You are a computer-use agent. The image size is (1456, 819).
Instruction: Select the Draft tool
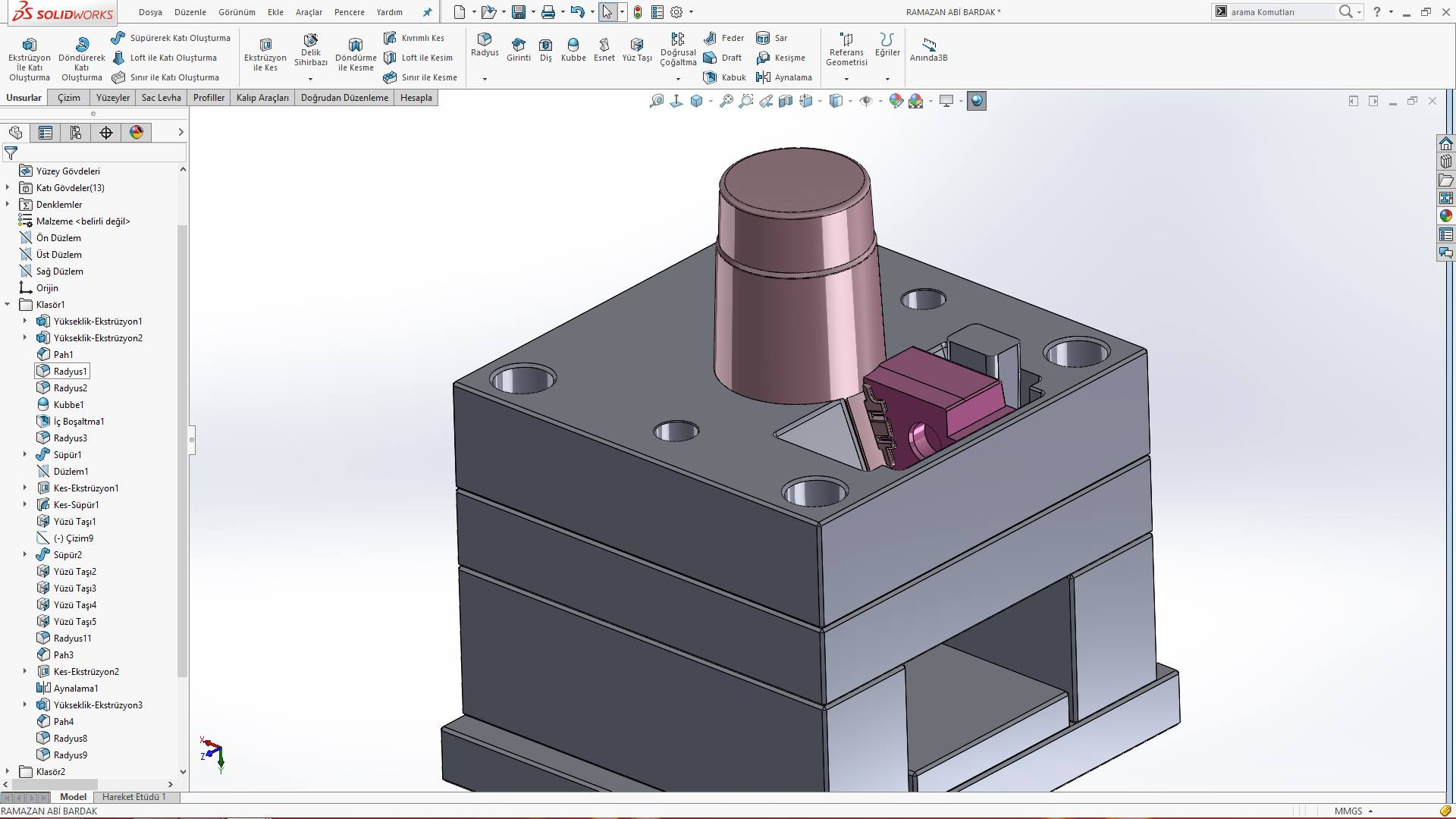point(723,58)
